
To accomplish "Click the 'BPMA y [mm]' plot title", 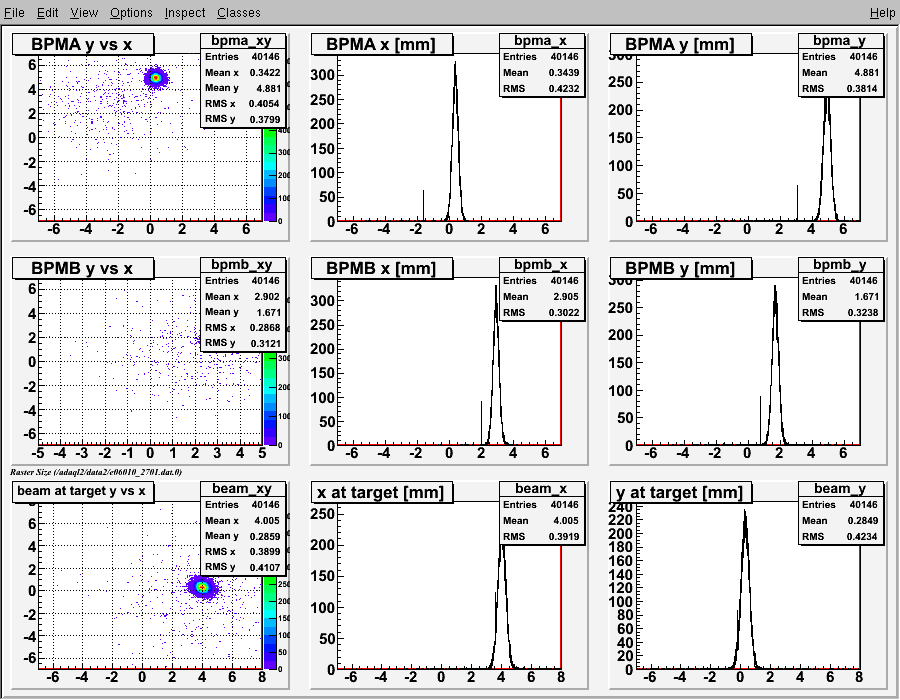I will coord(681,44).
